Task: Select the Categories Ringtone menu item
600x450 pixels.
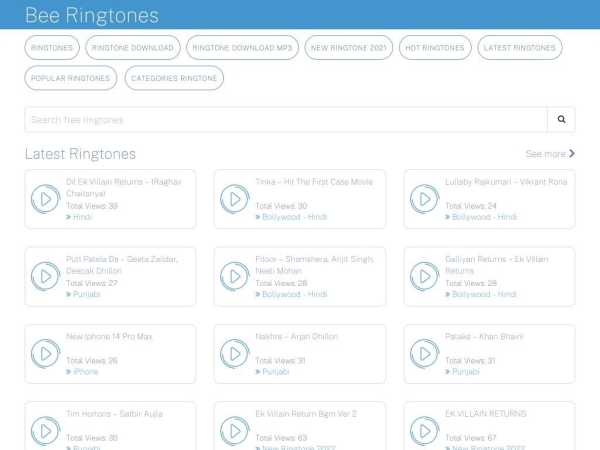Action: (174, 78)
